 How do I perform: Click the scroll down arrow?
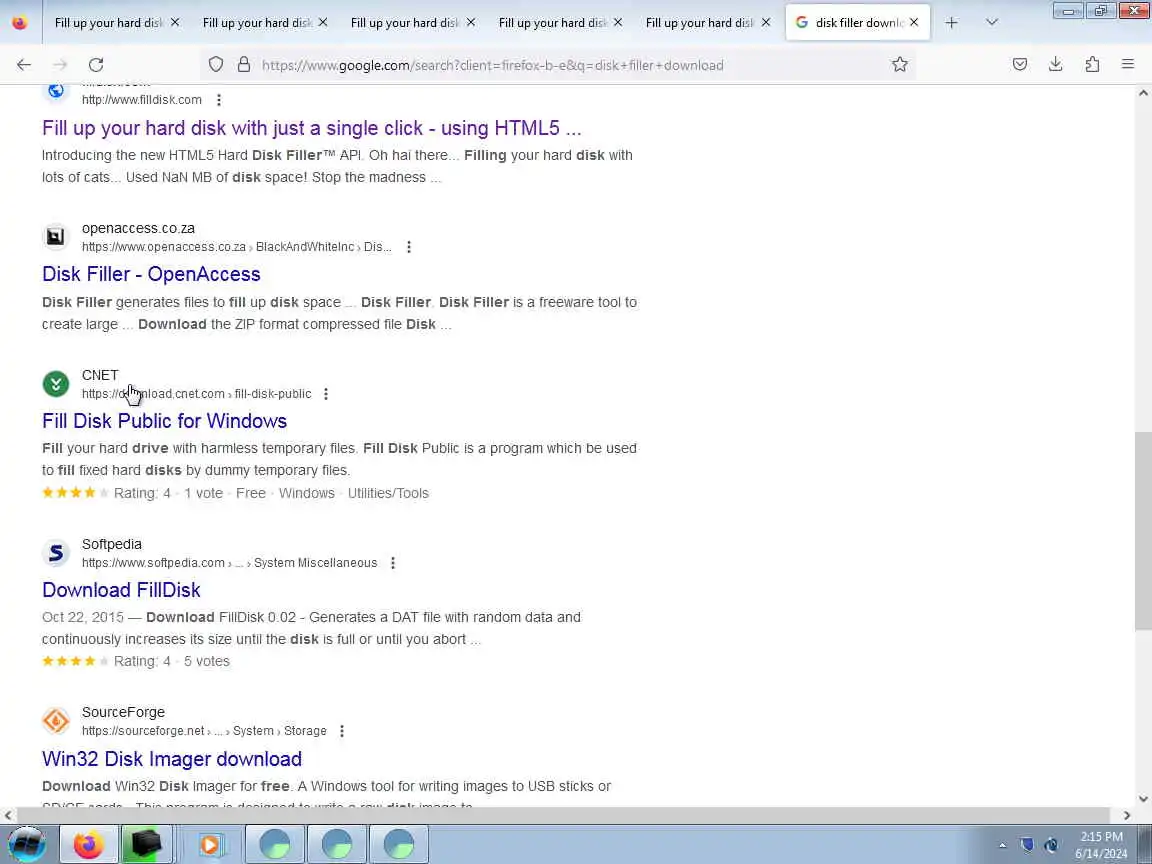(1143, 799)
